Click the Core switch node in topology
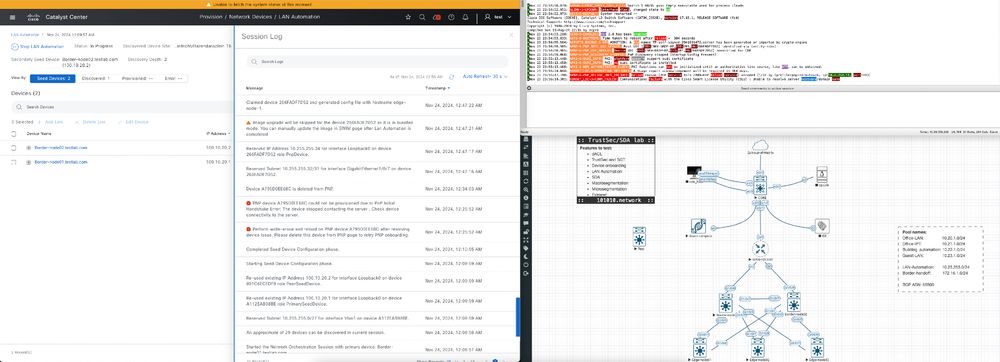The width and height of the screenshot is (1000, 362). point(760,185)
